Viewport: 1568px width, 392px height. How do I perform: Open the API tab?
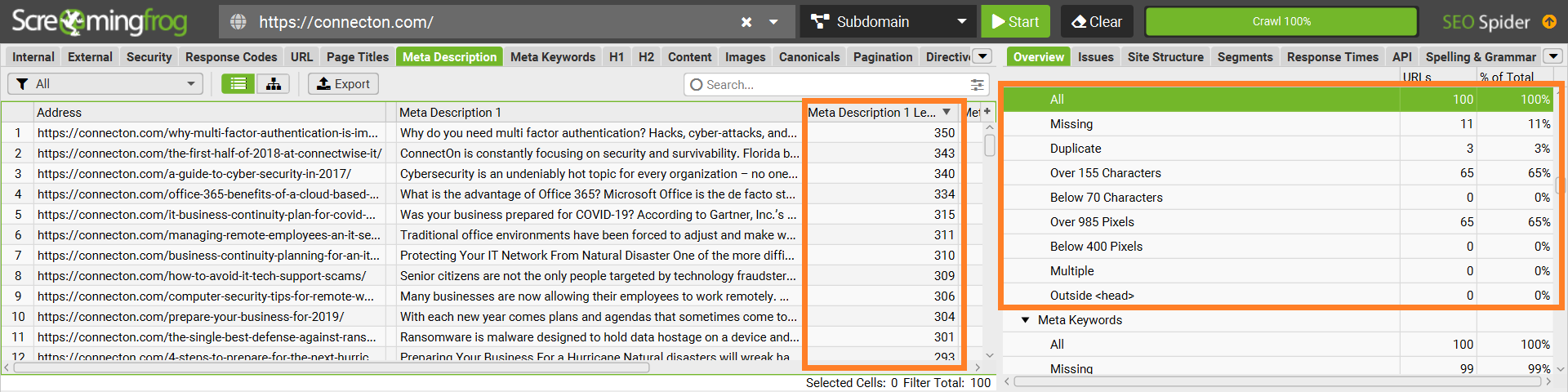point(1401,56)
